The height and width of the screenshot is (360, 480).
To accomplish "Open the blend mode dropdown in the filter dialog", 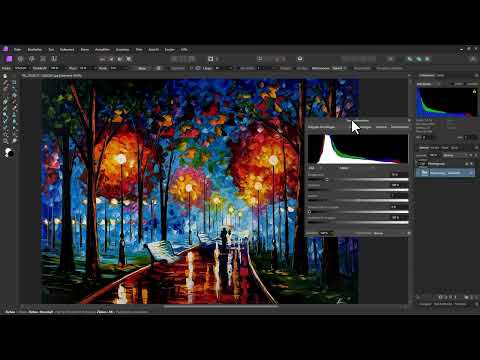I will click(388, 233).
